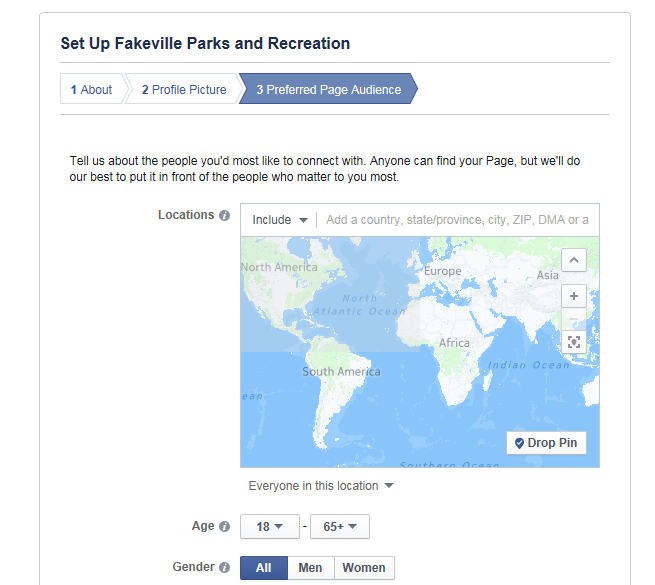This screenshot has width=655, height=585.
Task: Open maximum age 65+ dropdown
Action: (x=340, y=526)
